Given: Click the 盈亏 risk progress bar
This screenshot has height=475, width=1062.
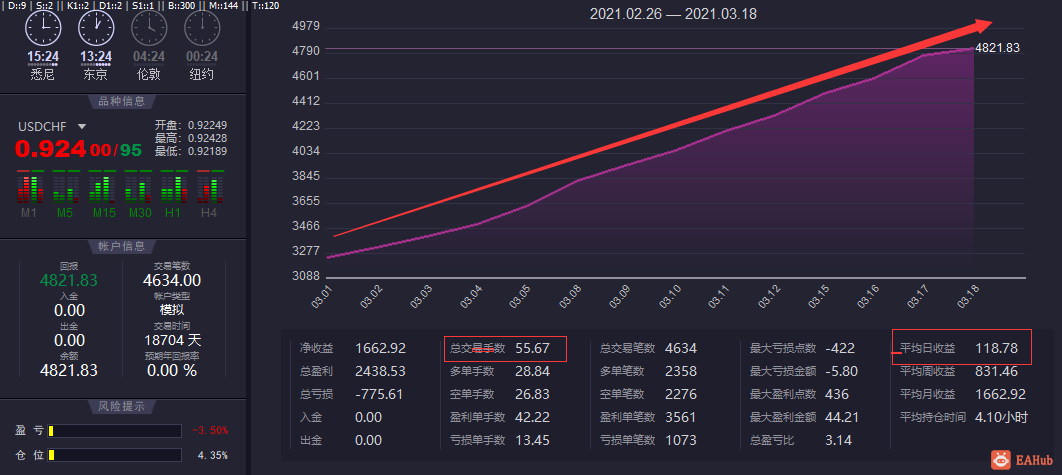Looking at the screenshot, I should click(114, 431).
